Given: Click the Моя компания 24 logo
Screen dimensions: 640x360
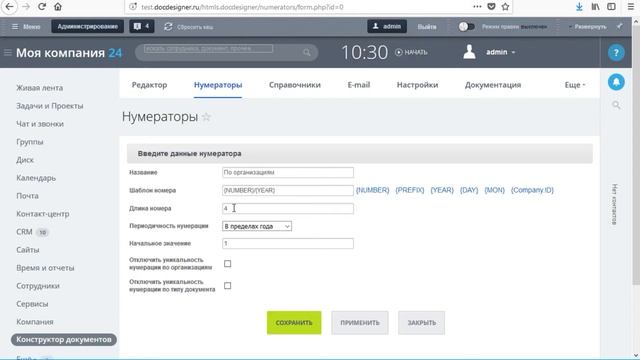Looking at the screenshot, I should 69,53.
